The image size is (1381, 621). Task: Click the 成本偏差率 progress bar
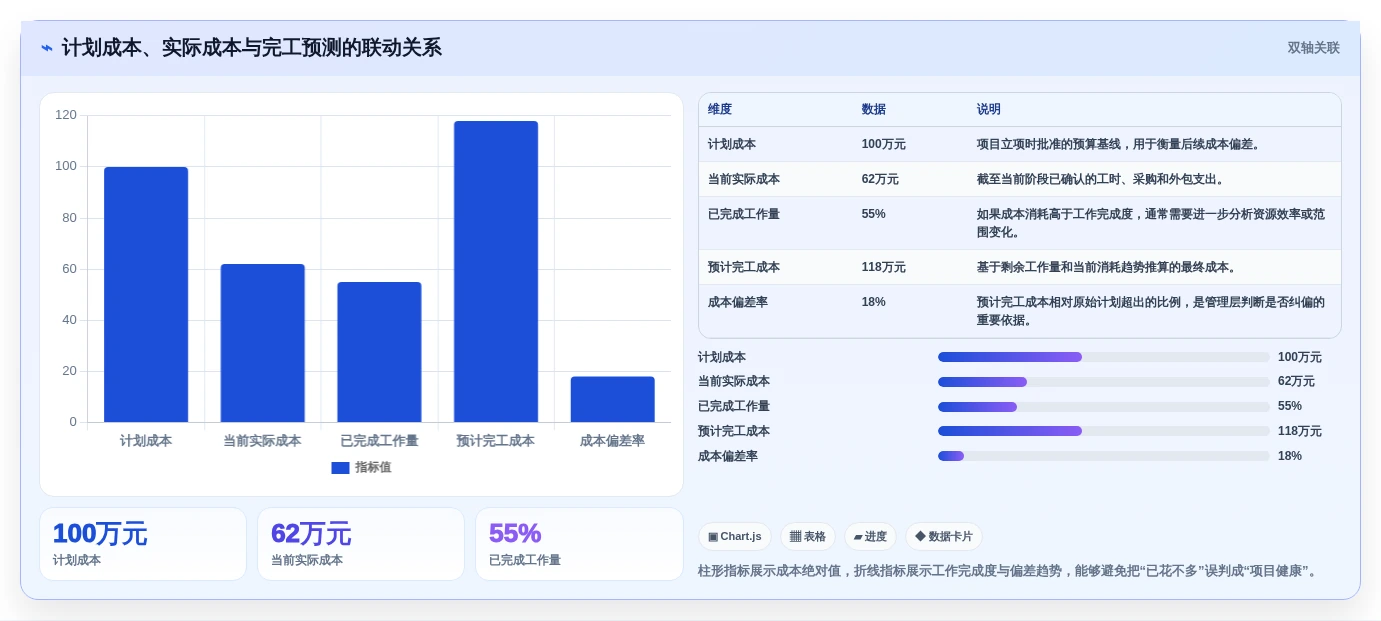click(1104, 456)
